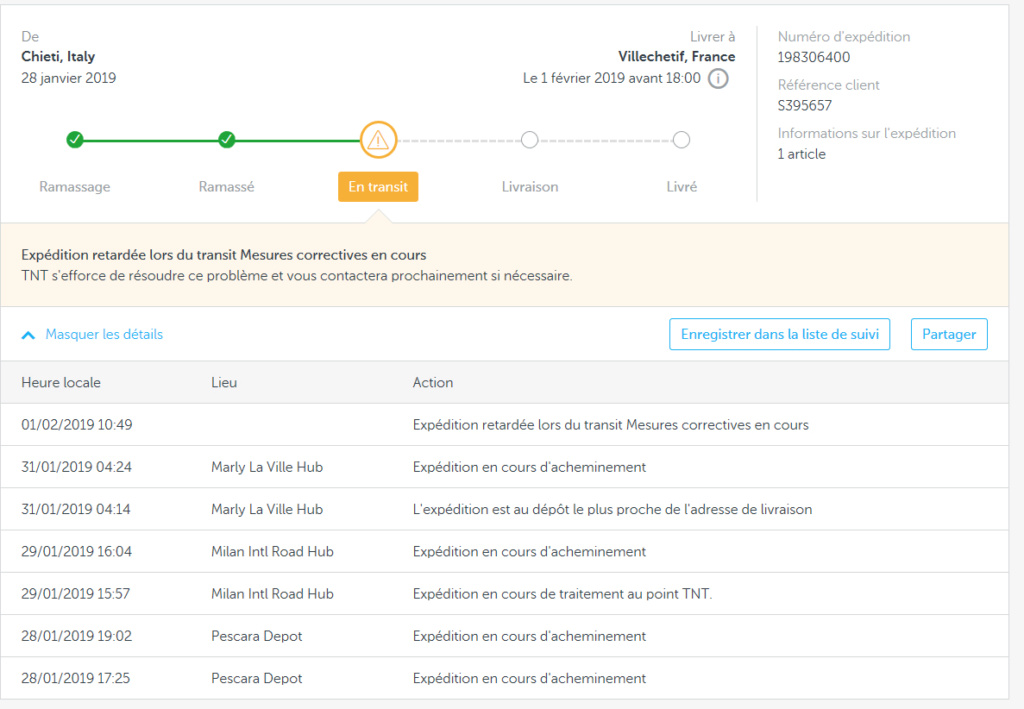Image resolution: width=1024 pixels, height=709 pixels.
Task: Click the 29/01/2019 15:57 timestamp
Action: click(76, 594)
